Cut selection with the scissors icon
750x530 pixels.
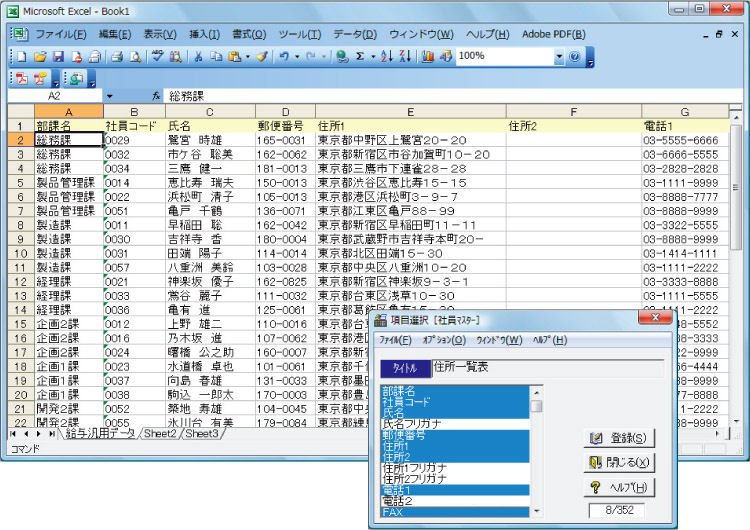(x=198, y=57)
